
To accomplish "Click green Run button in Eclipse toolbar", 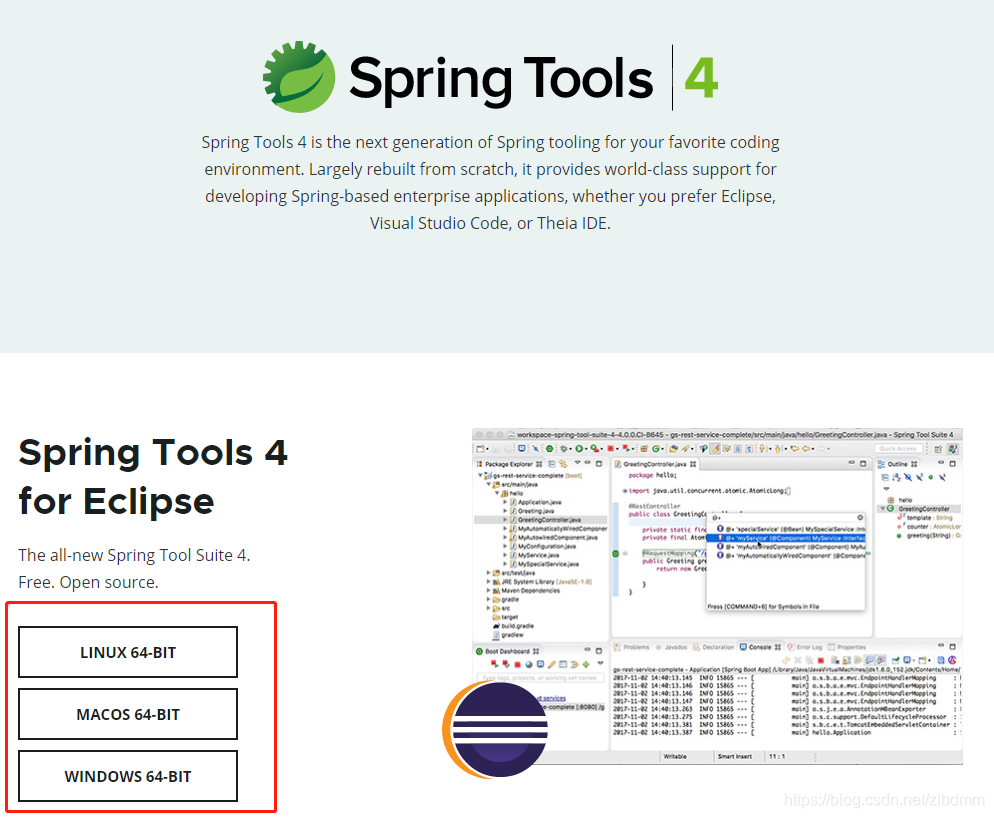I will coord(579,448).
